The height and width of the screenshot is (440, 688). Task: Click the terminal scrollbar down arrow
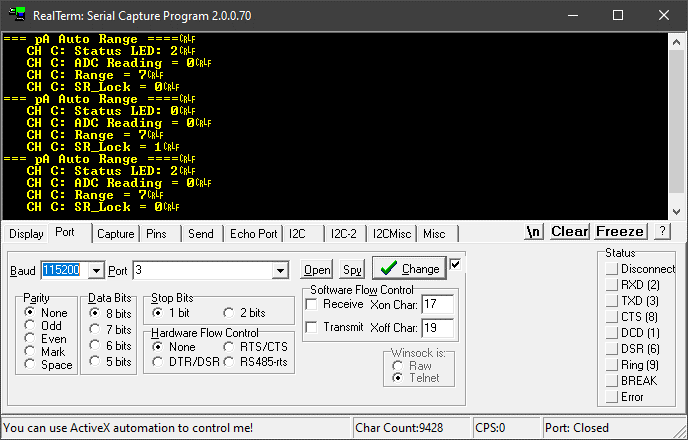tap(676, 211)
